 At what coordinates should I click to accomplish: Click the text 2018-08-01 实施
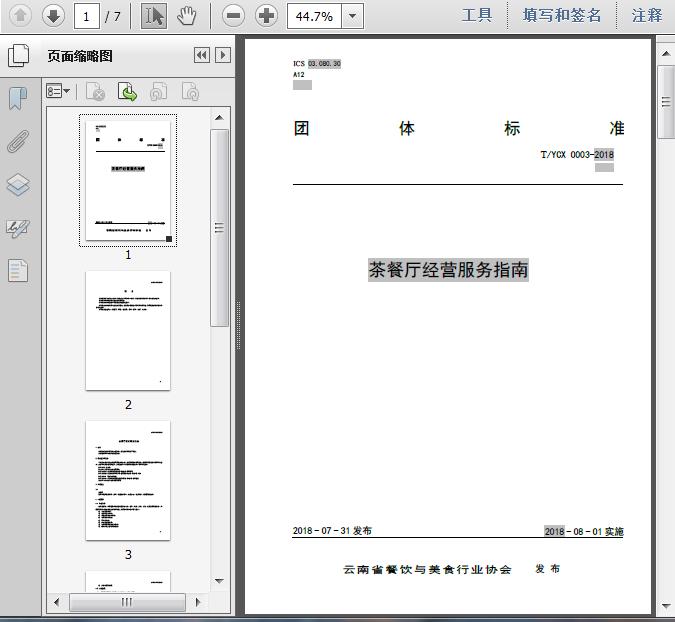coord(584,532)
